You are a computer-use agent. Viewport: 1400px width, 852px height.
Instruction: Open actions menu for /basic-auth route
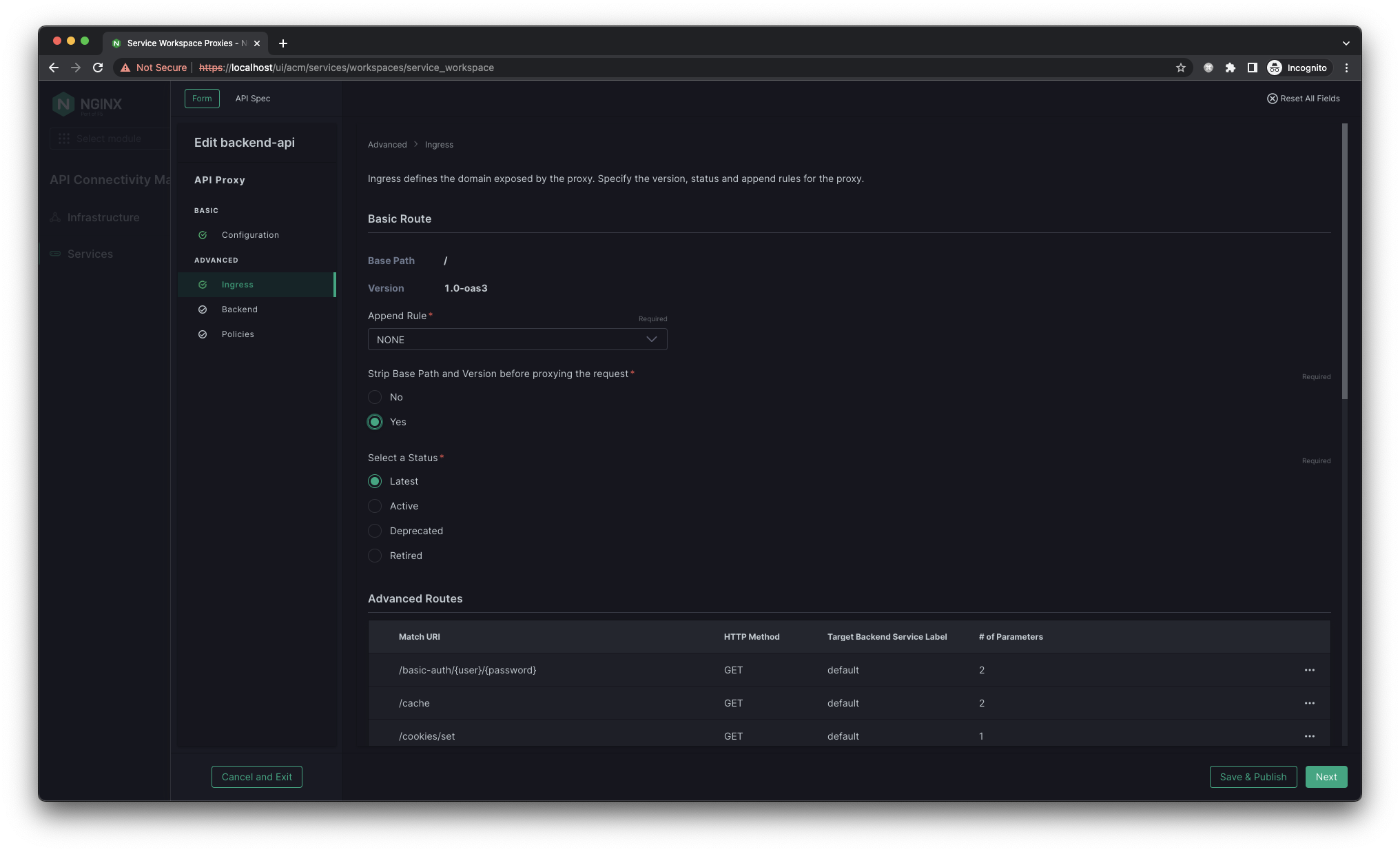[x=1309, y=670]
